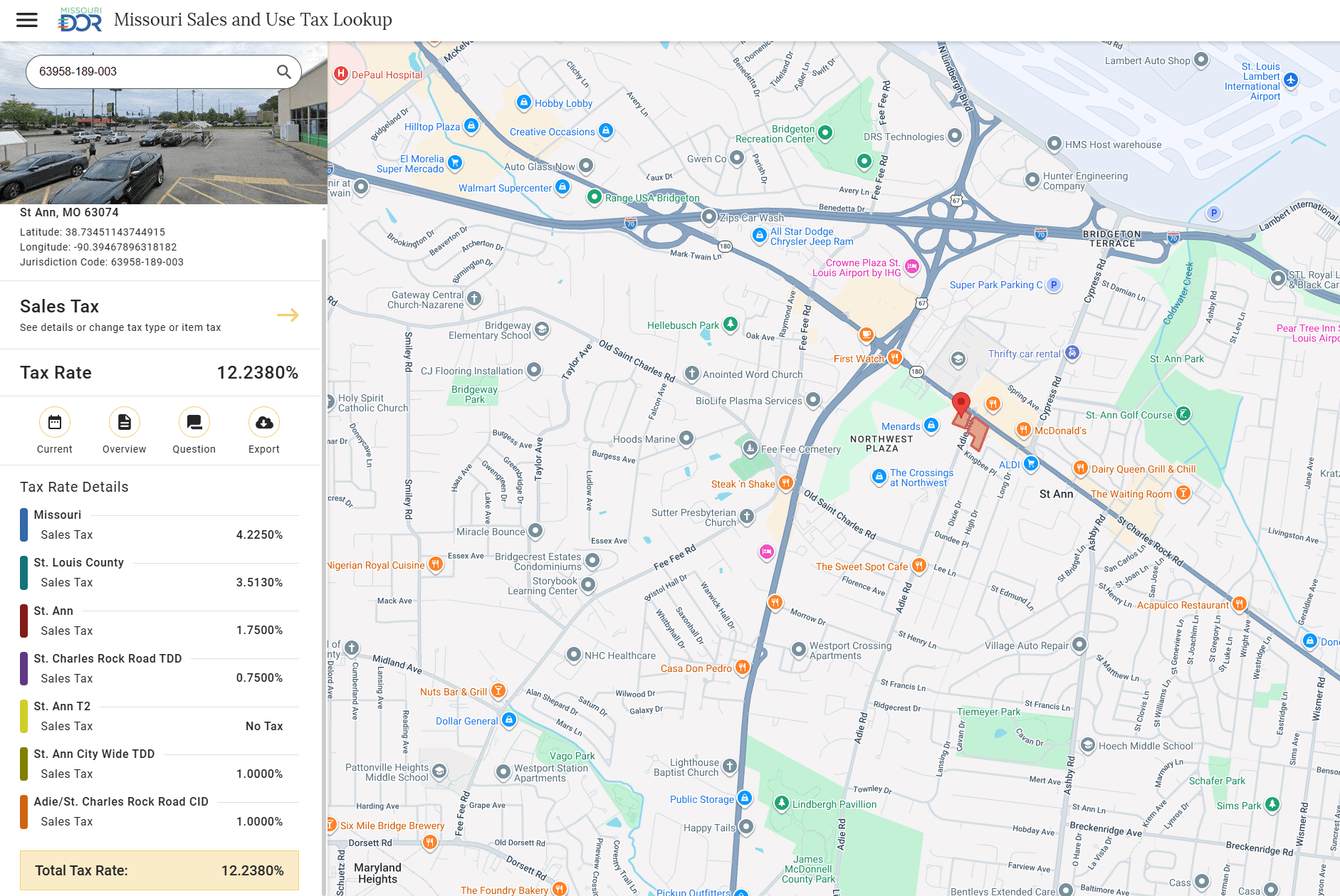Click the Latitude coordinate text
This screenshot has width=1340, height=896.
[93, 232]
